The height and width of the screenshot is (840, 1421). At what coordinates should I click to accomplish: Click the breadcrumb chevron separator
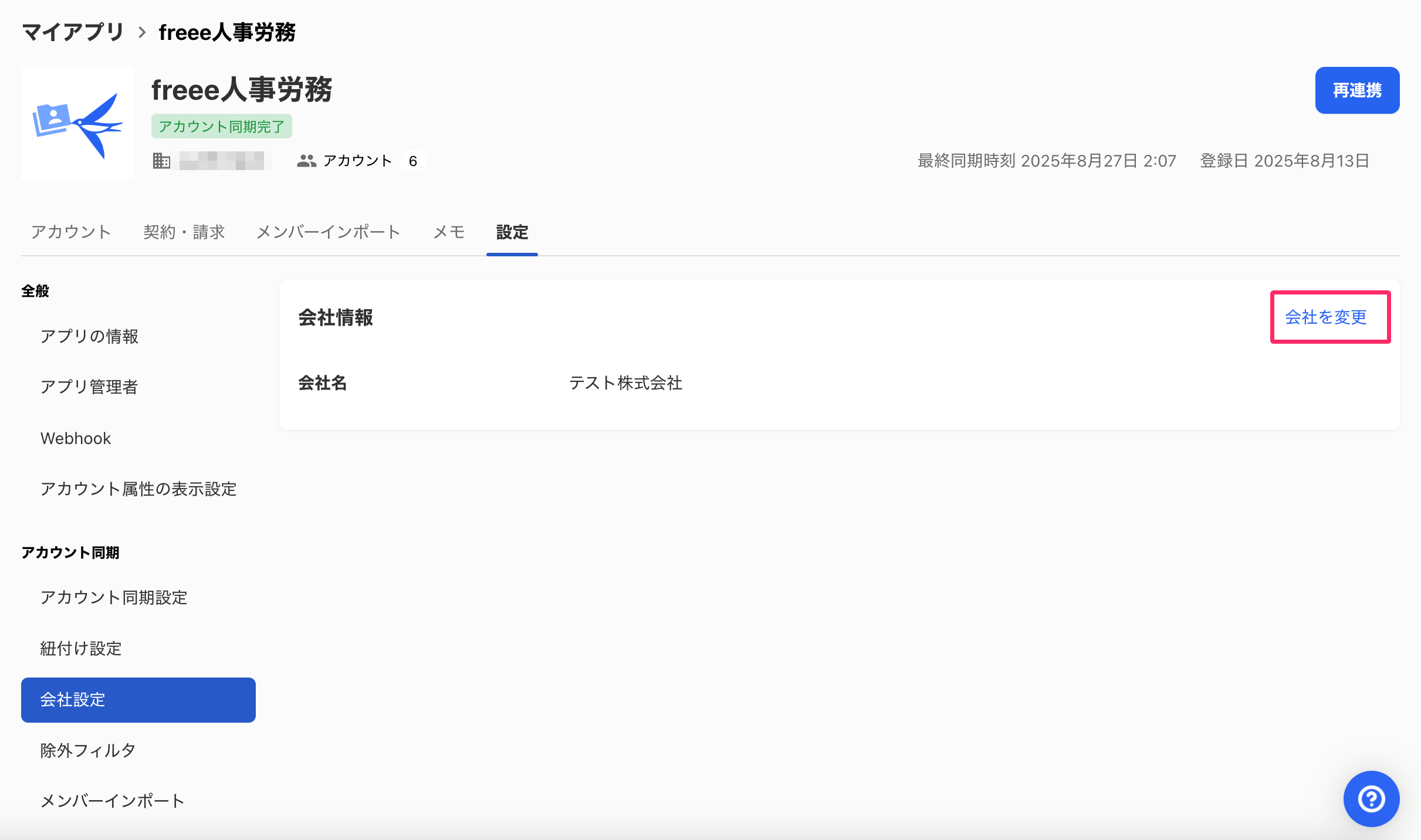point(142,32)
